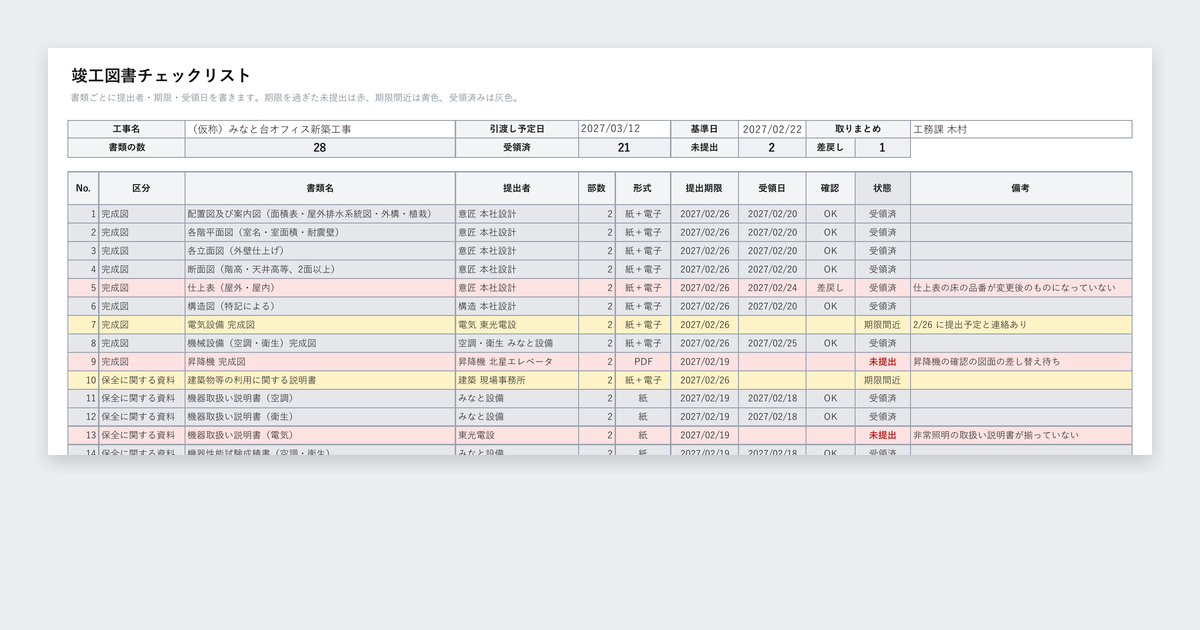The image size is (1200, 630).
Task: Select reference date cell 2027/02/22
Action: coord(772,129)
